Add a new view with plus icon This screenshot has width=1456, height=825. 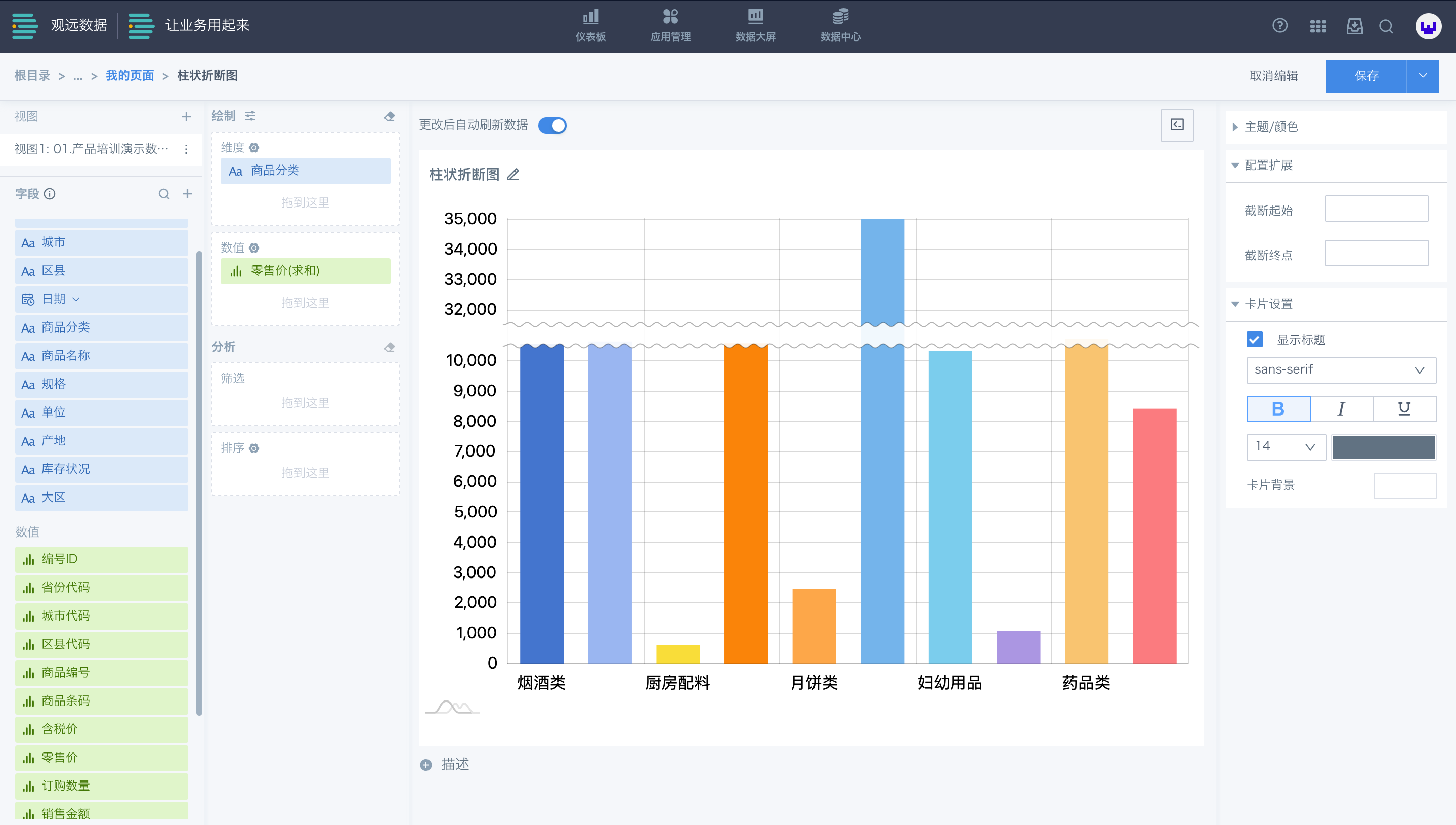pyautogui.click(x=186, y=117)
